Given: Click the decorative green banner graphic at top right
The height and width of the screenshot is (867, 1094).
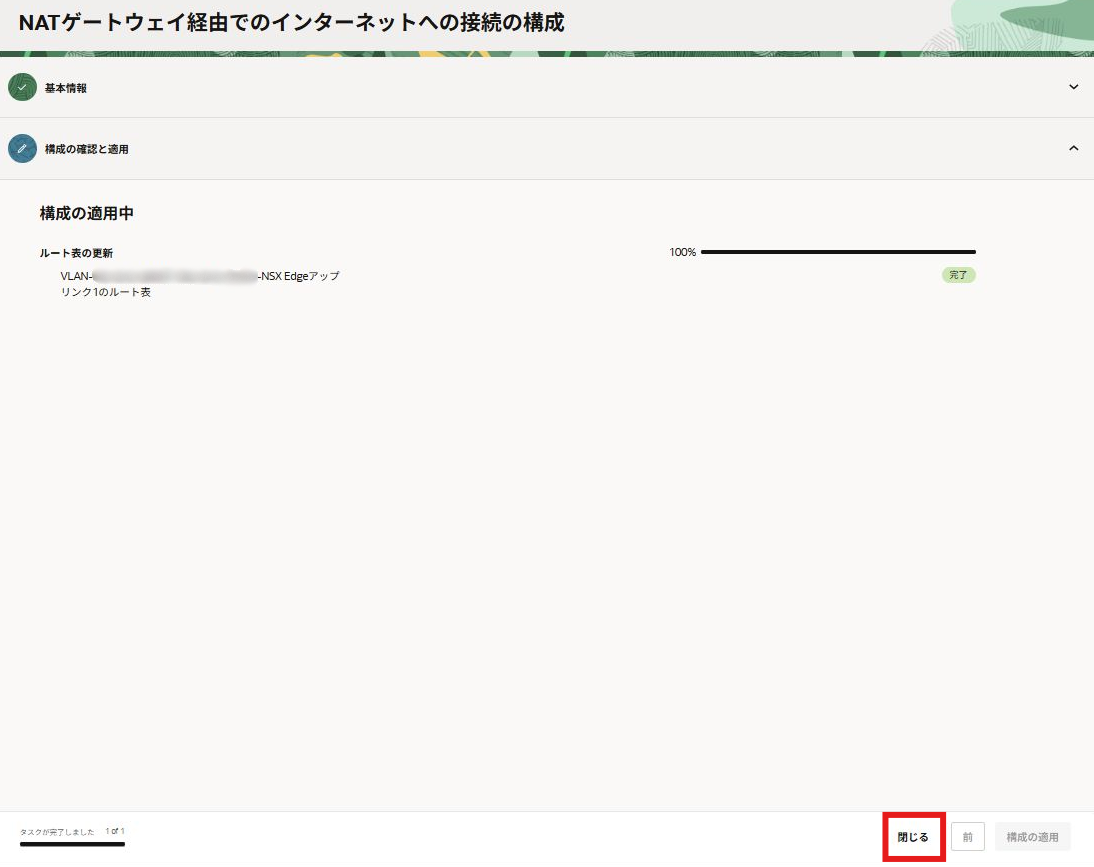Looking at the screenshot, I should point(1010,25).
